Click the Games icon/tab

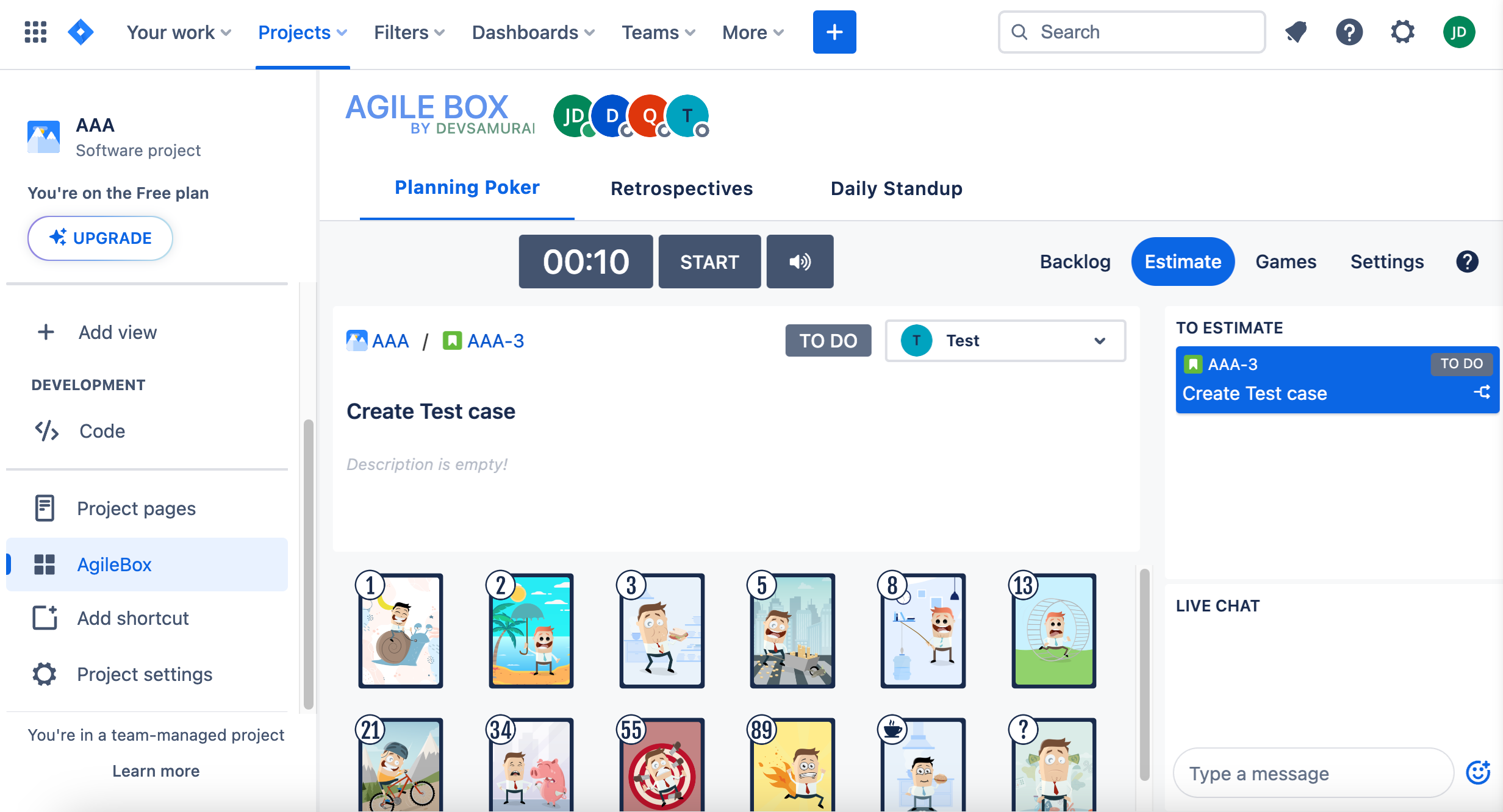(x=1286, y=262)
